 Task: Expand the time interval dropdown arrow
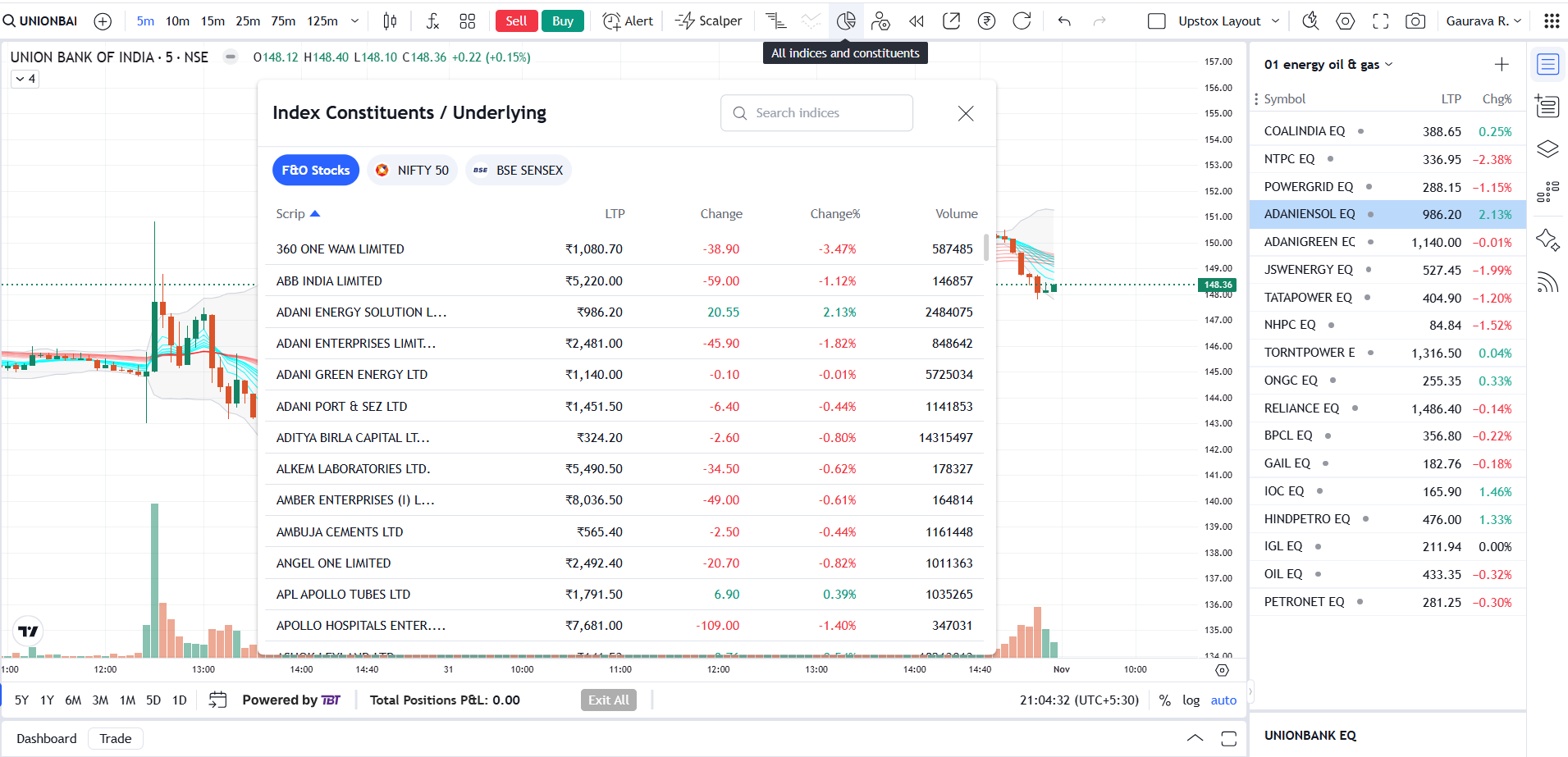pyautogui.click(x=354, y=21)
